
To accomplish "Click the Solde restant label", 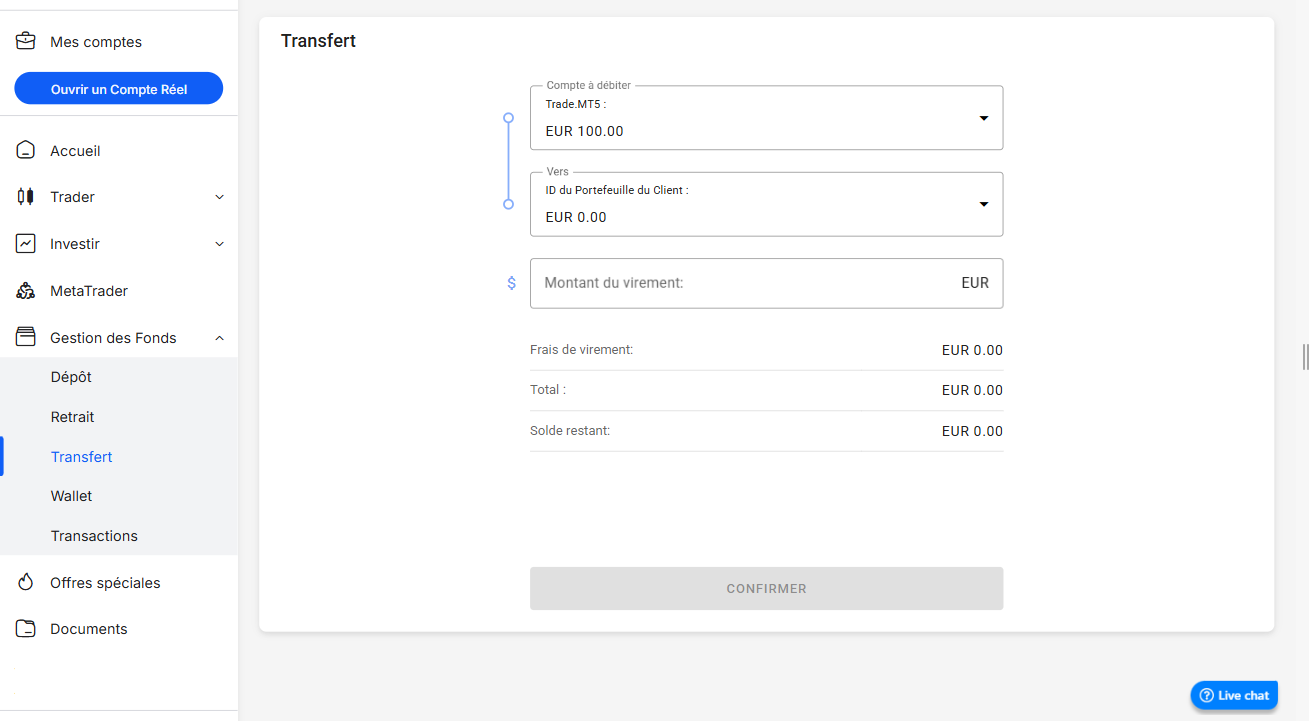I will point(570,431).
